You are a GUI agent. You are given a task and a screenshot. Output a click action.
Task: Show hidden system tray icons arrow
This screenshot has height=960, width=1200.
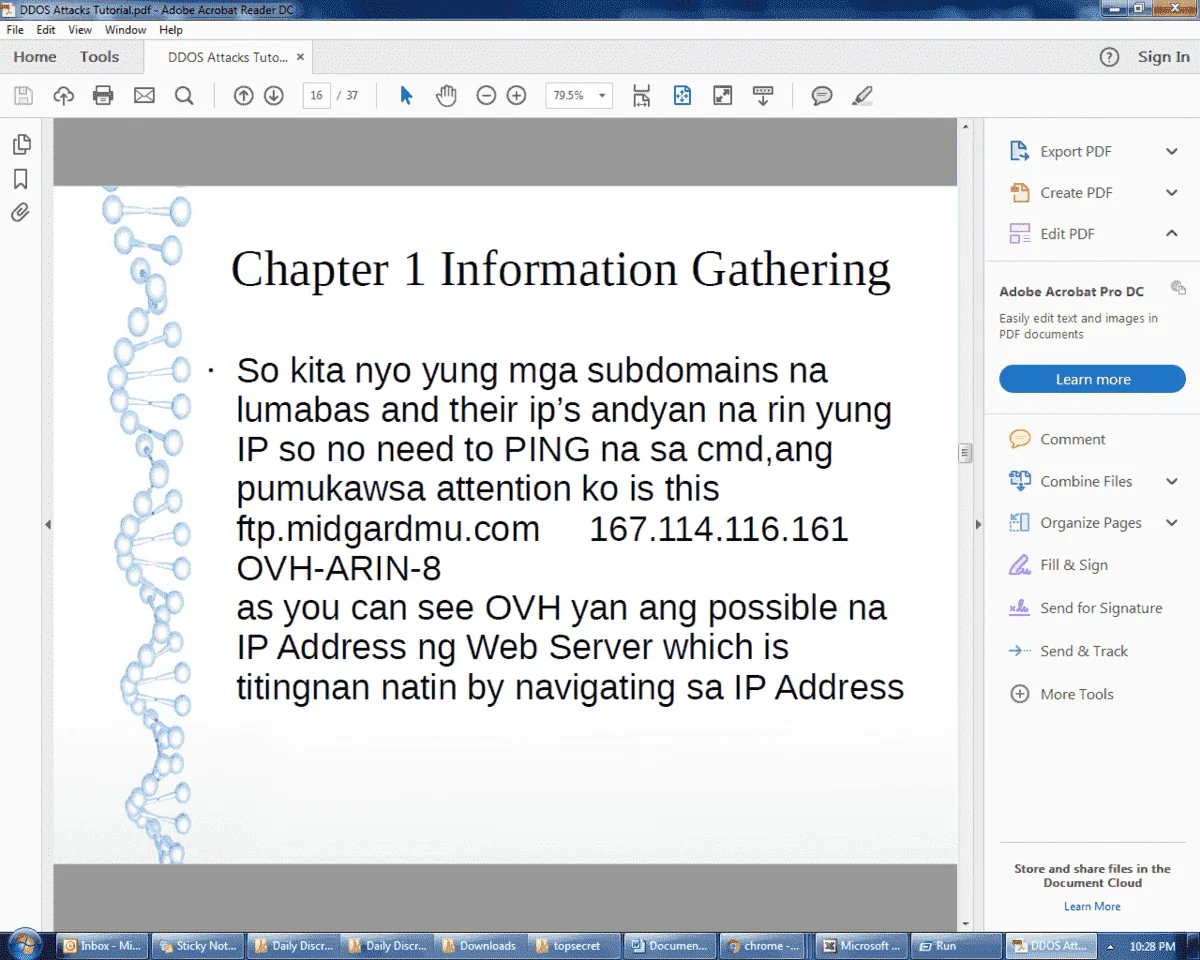click(1110, 946)
